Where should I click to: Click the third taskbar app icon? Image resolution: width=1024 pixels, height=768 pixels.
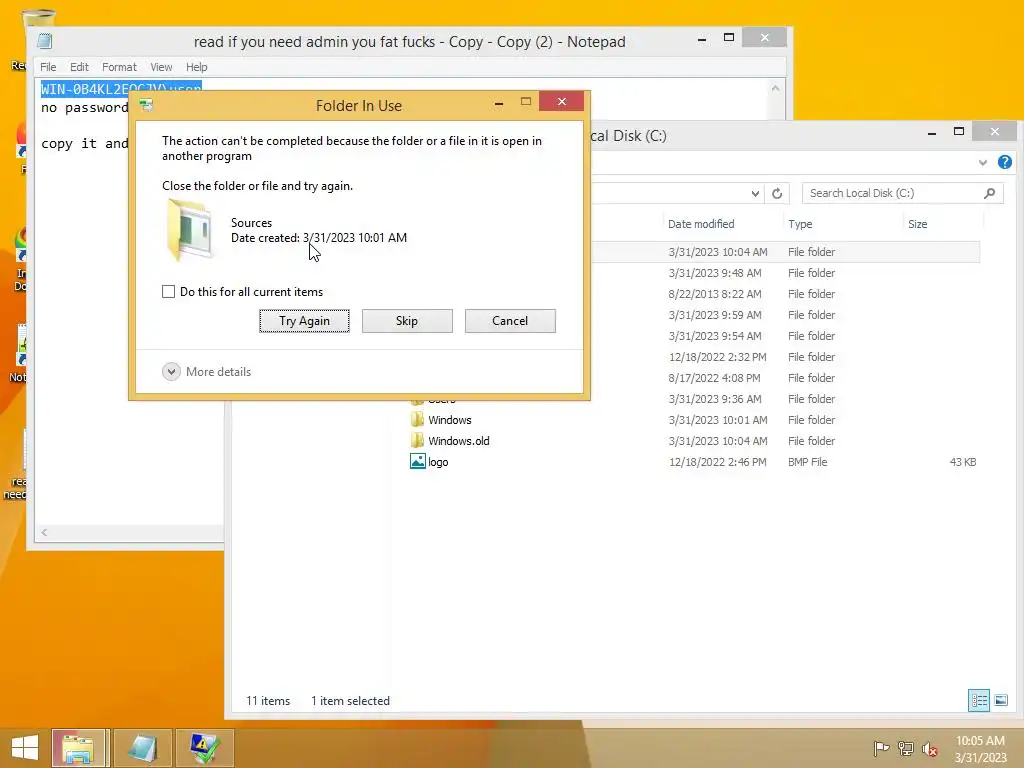pyautogui.click(x=204, y=748)
